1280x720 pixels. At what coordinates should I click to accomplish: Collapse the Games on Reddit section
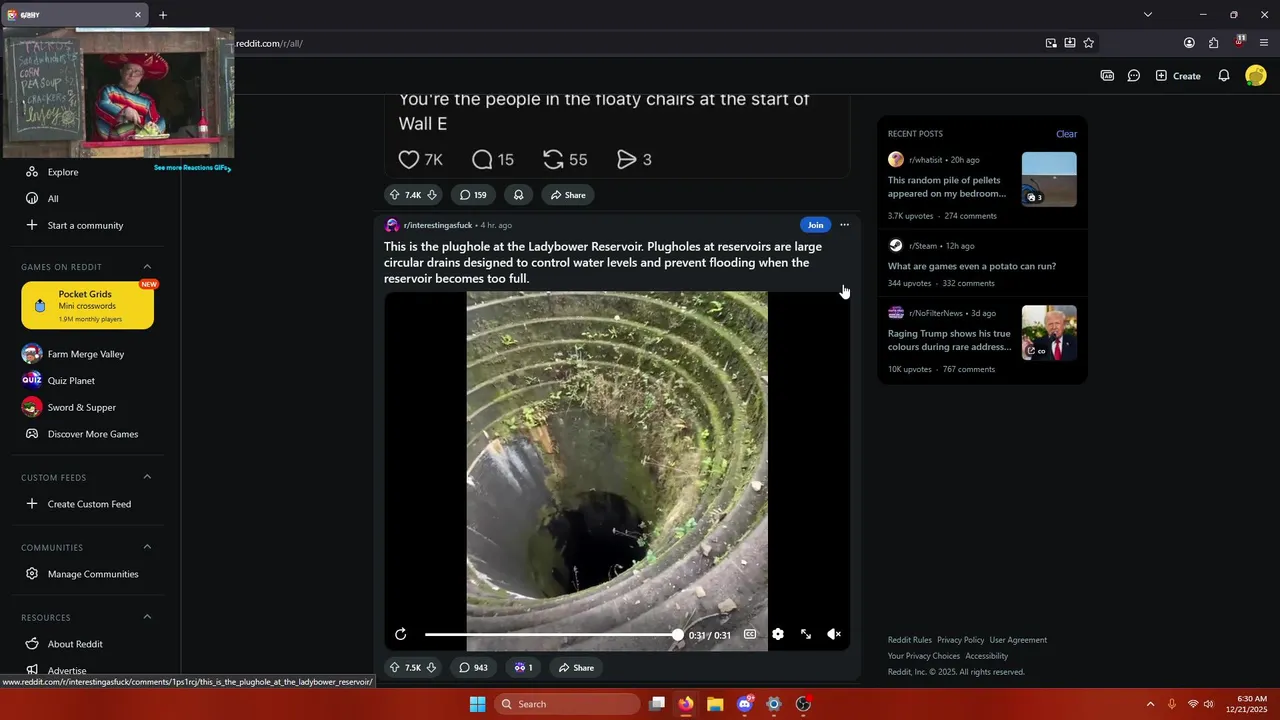tap(147, 267)
